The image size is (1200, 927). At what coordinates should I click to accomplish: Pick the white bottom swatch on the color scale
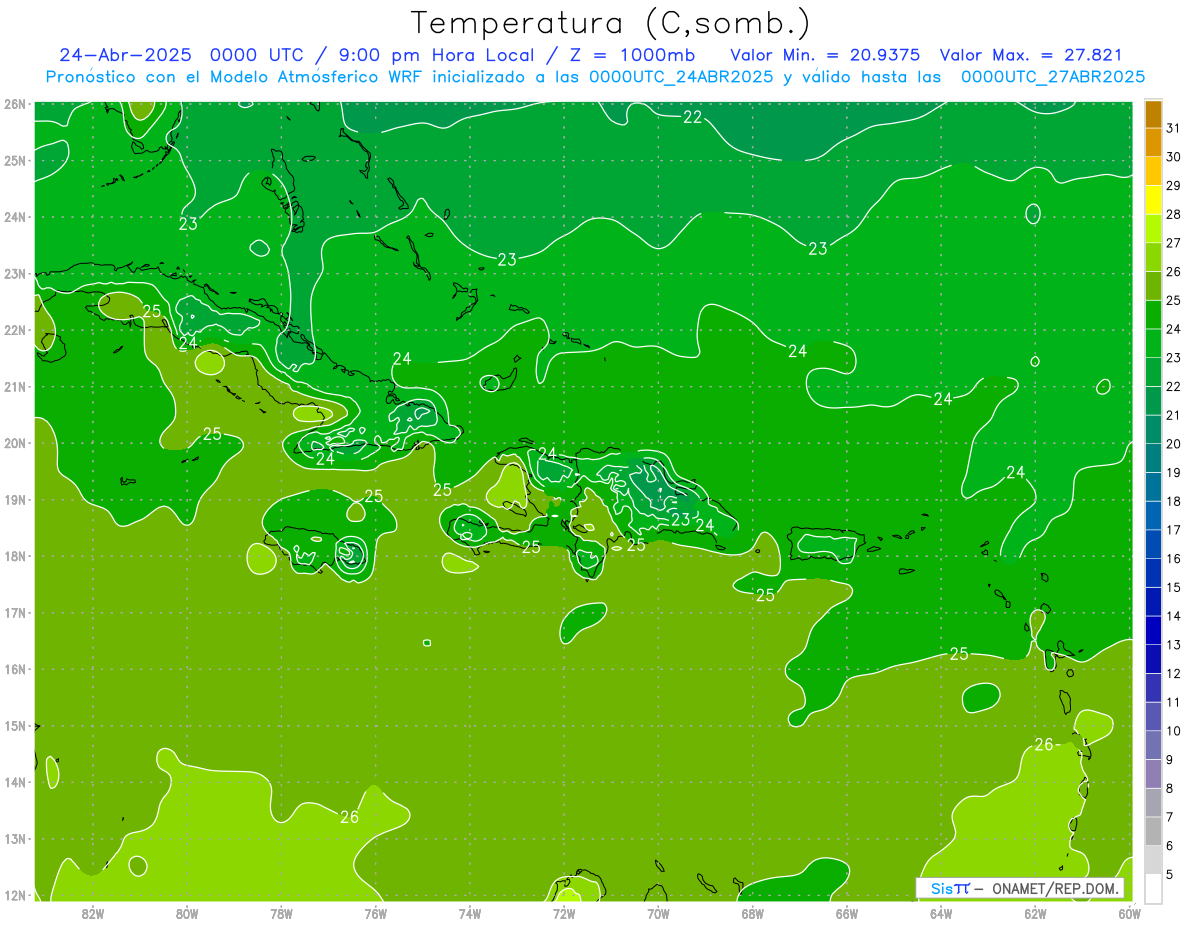pos(1154,888)
